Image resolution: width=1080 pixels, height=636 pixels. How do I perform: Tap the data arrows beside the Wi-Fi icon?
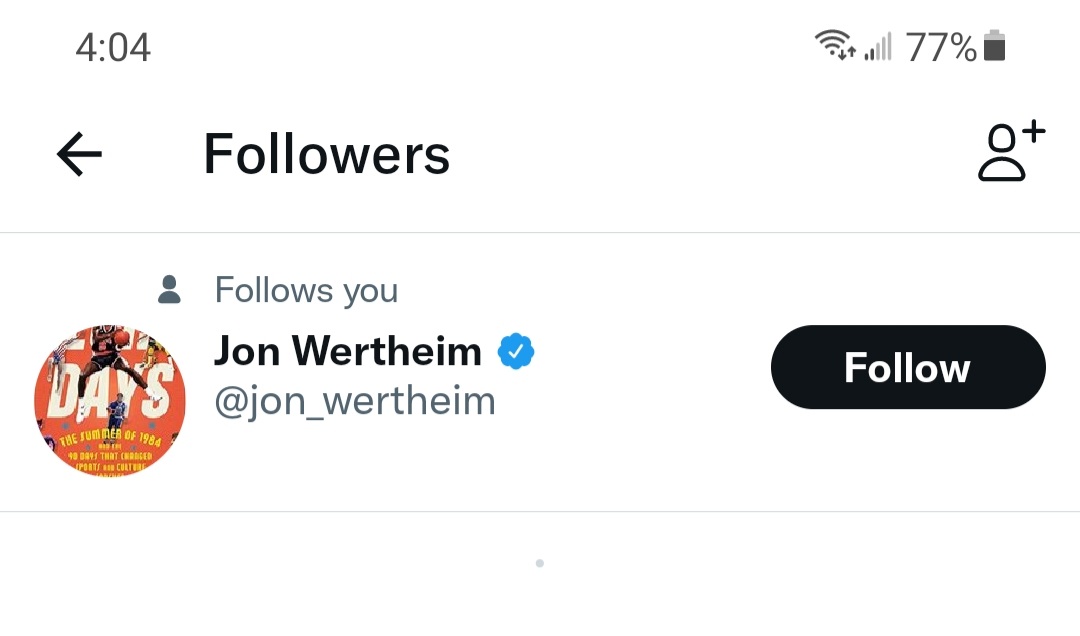[x=847, y=52]
